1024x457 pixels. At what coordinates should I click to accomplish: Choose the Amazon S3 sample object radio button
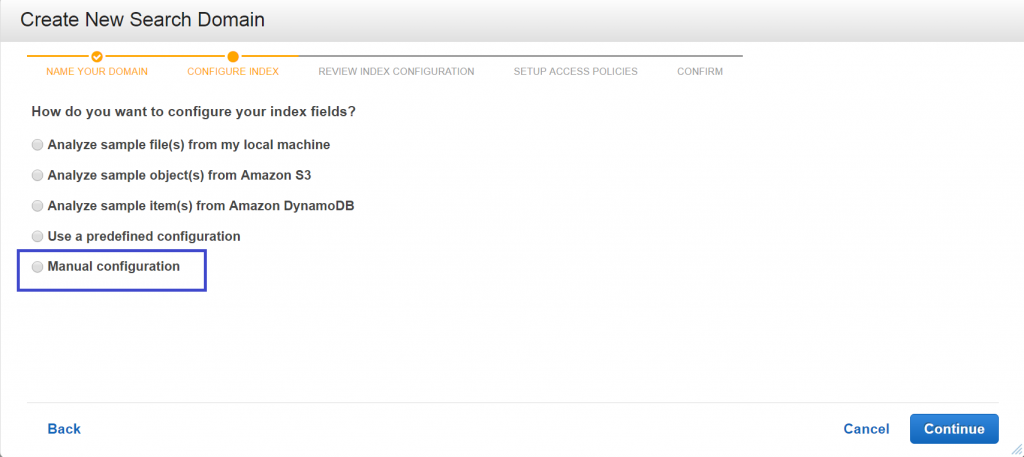(38, 175)
